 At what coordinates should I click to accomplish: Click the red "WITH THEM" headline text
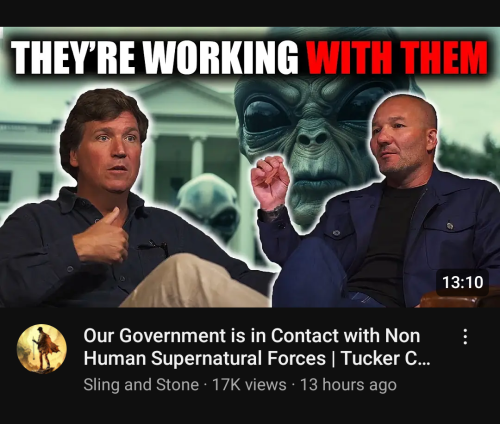pos(397,57)
